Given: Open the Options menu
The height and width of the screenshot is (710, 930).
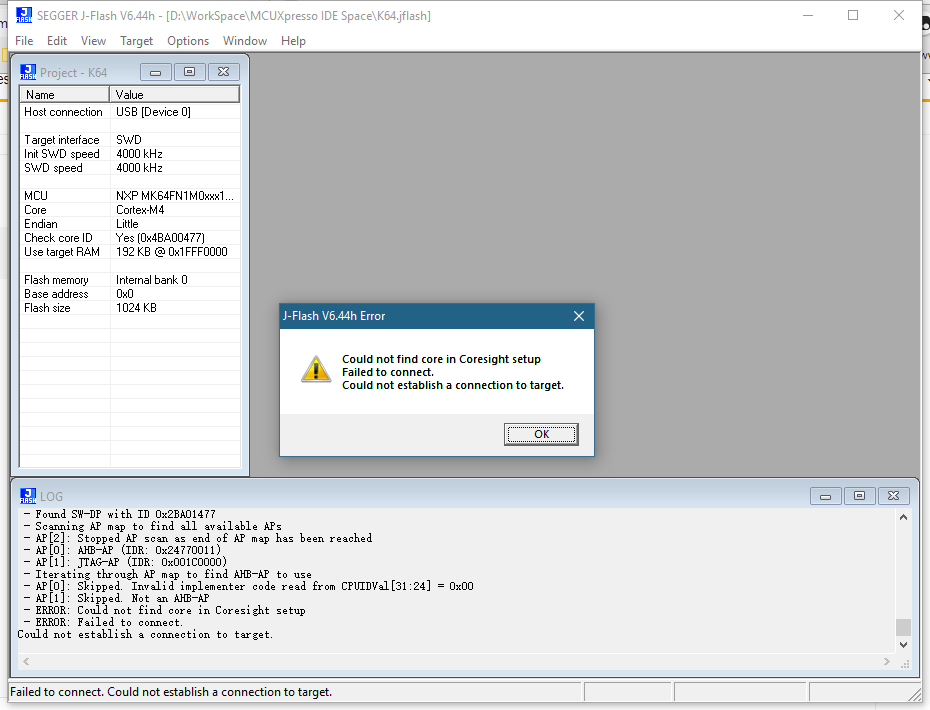Looking at the screenshot, I should [188, 41].
